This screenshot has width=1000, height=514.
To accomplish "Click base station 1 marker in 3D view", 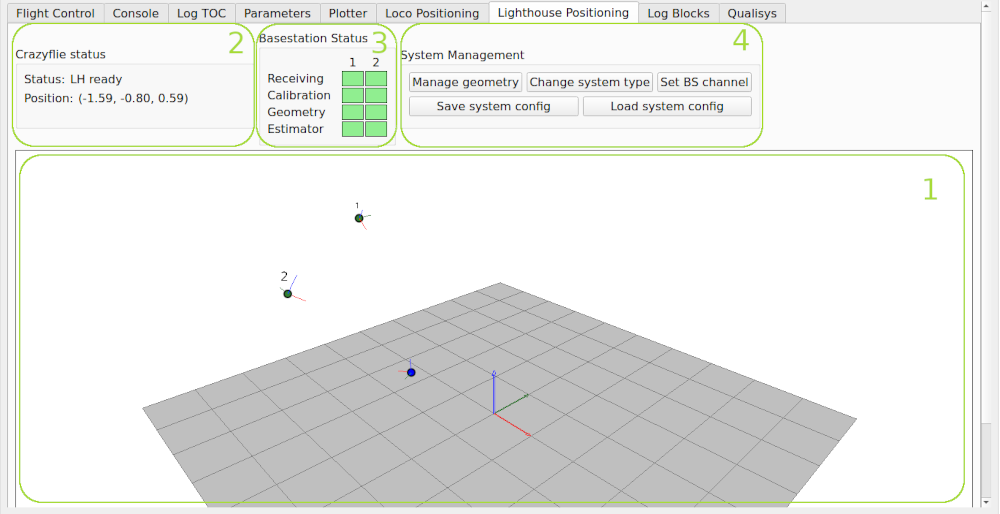I will (x=359, y=218).
